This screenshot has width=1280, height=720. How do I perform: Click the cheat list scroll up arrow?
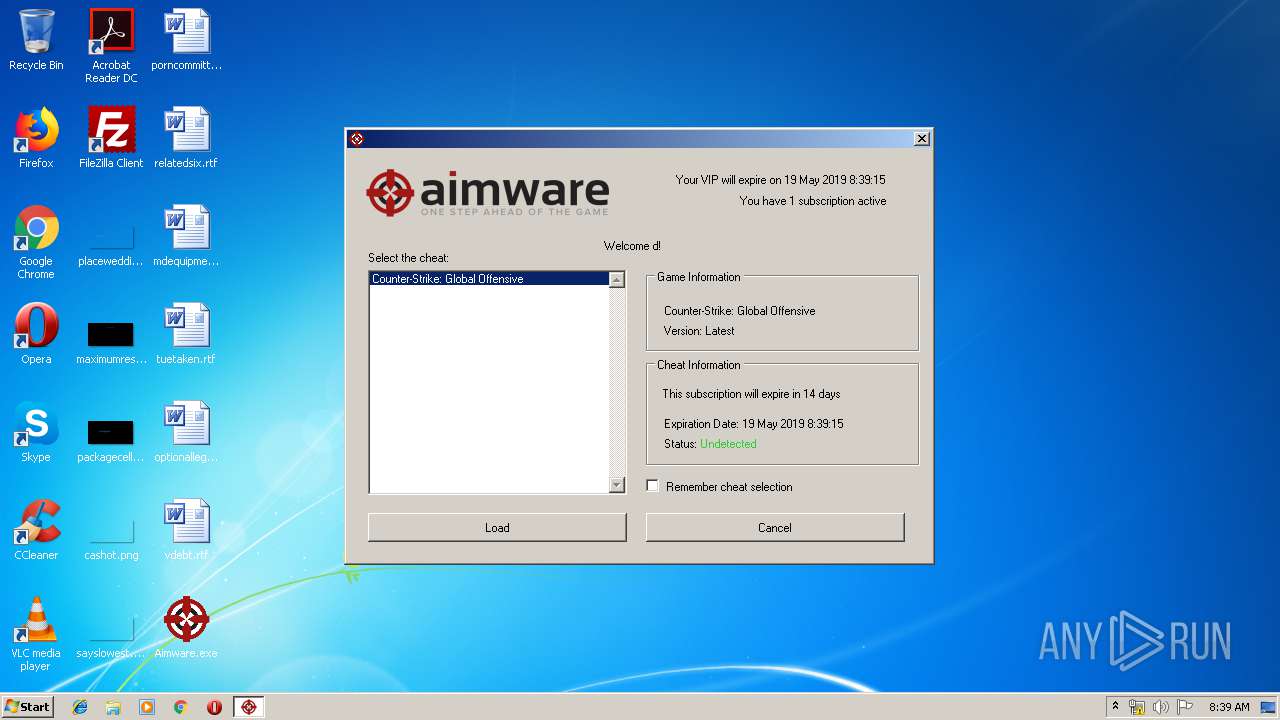pyautogui.click(x=617, y=280)
